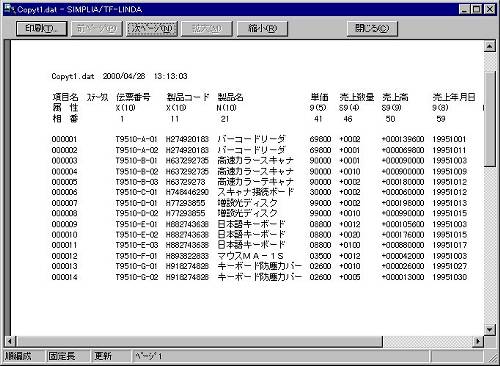Close the window with title bar X
The height and width of the screenshot is (366, 500).
pos(489,9)
